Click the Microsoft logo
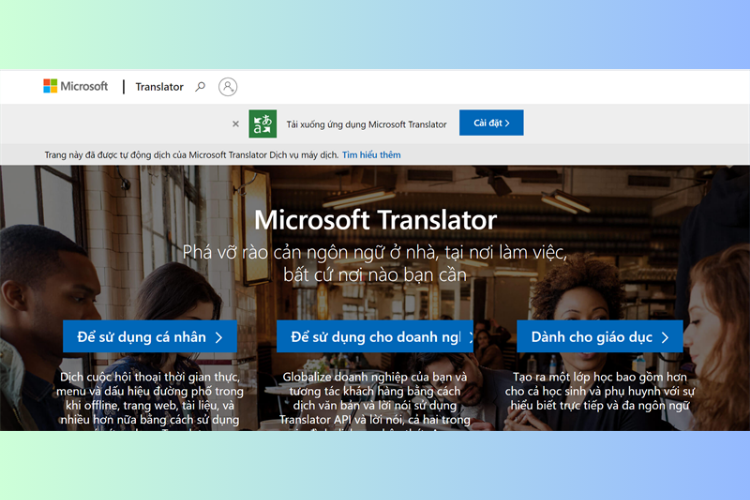750x500 pixels. tap(76, 86)
